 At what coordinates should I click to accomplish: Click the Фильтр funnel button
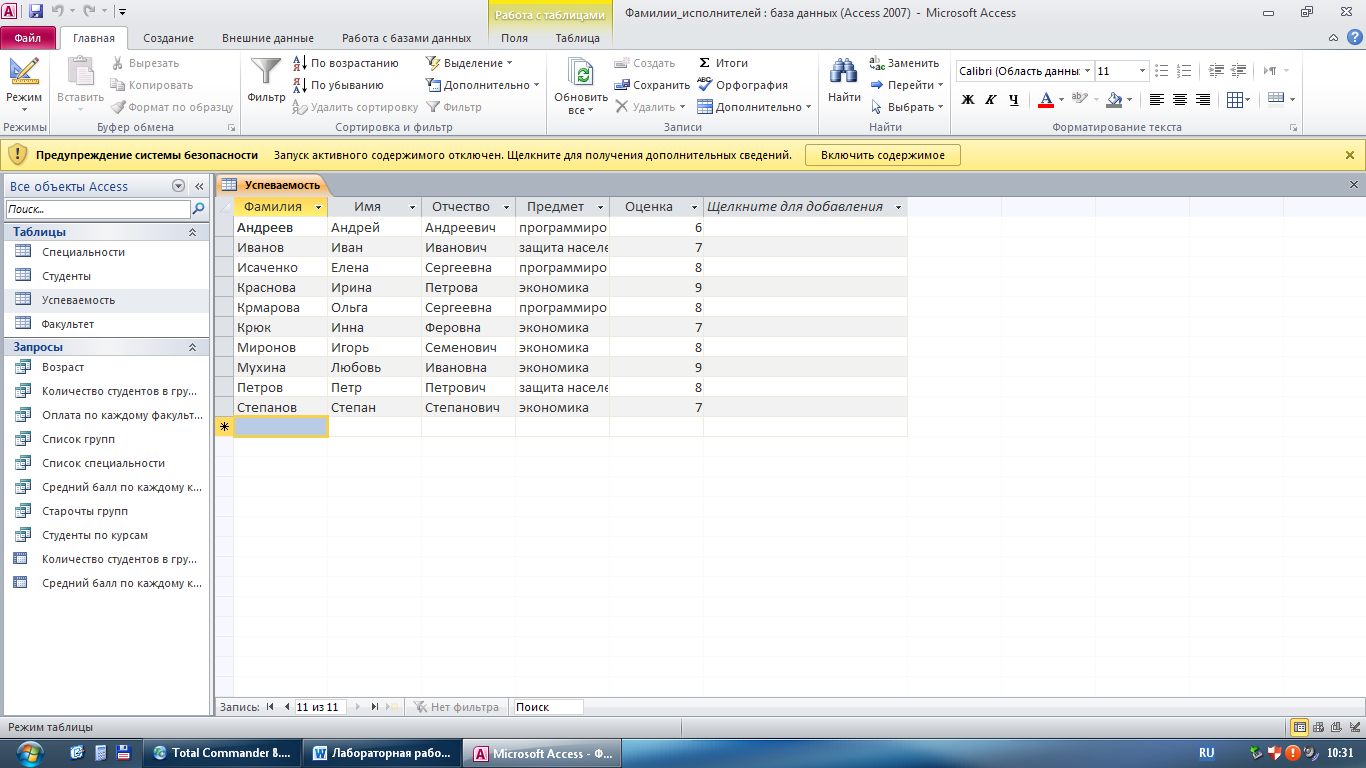pyautogui.click(x=266, y=80)
